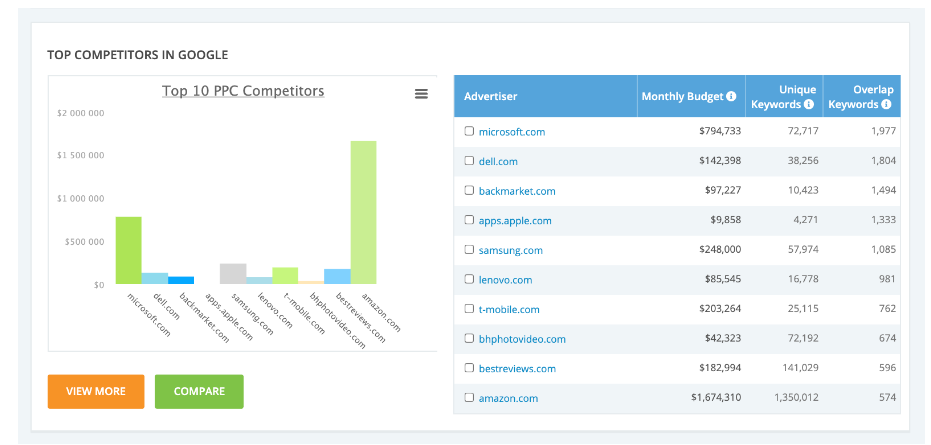Open the backmarket.com advertiser link
This screenshot has width=931, height=445.
coord(517,191)
